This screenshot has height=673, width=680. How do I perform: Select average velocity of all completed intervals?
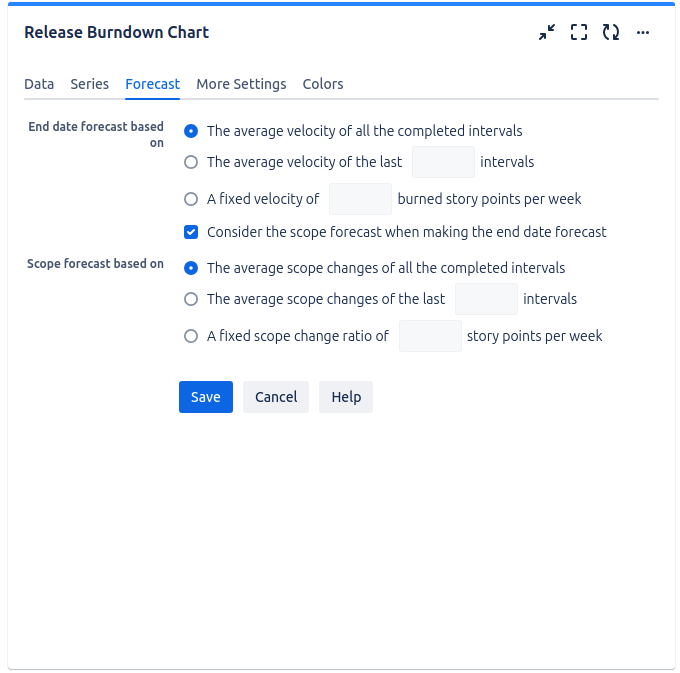click(191, 131)
